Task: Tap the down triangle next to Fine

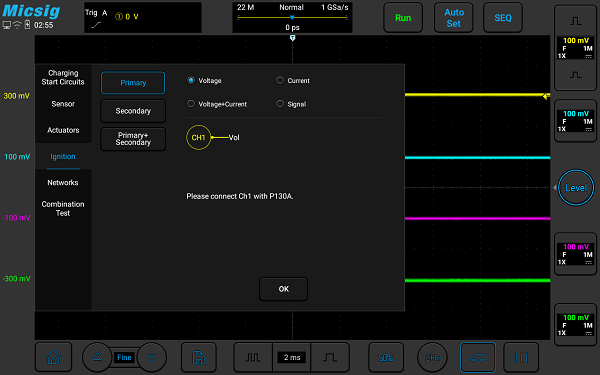Action: pos(152,357)
